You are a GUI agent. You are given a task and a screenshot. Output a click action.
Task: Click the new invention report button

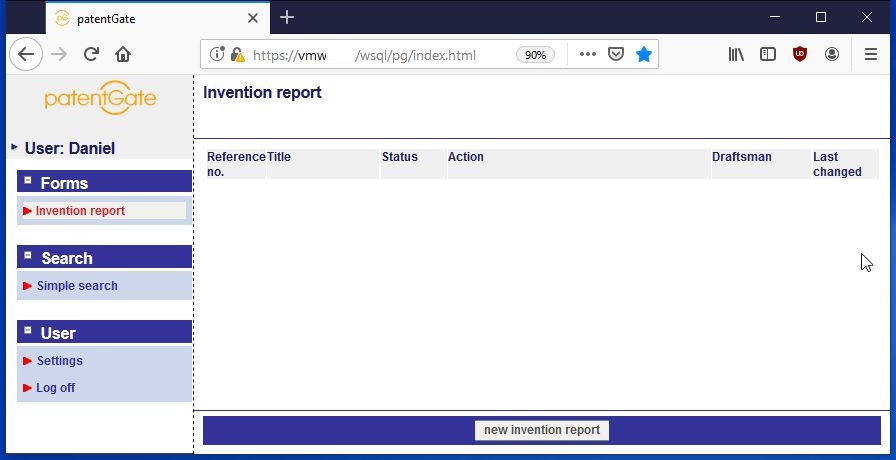click(x=542, y=430)
